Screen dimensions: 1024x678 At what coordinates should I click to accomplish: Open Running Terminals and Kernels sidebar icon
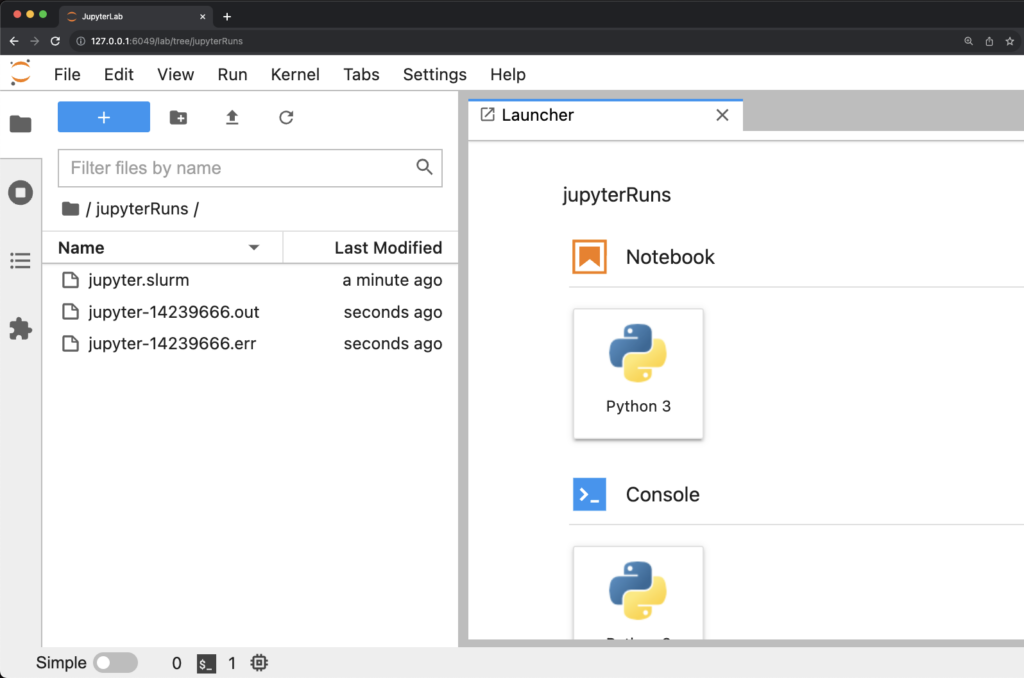(20, 193)
